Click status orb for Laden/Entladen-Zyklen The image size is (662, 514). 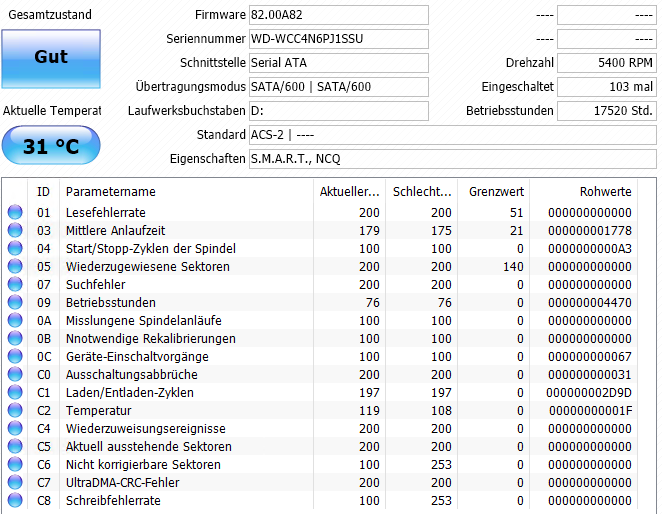(x=15, y=392)
